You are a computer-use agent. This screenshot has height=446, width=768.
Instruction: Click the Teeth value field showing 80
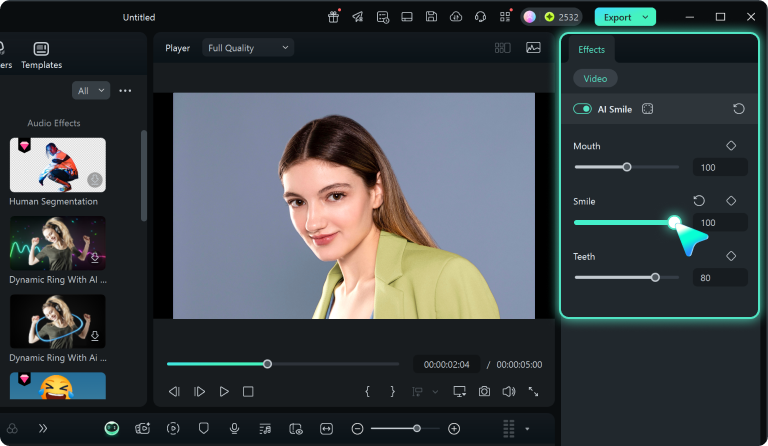click(720, 278)
